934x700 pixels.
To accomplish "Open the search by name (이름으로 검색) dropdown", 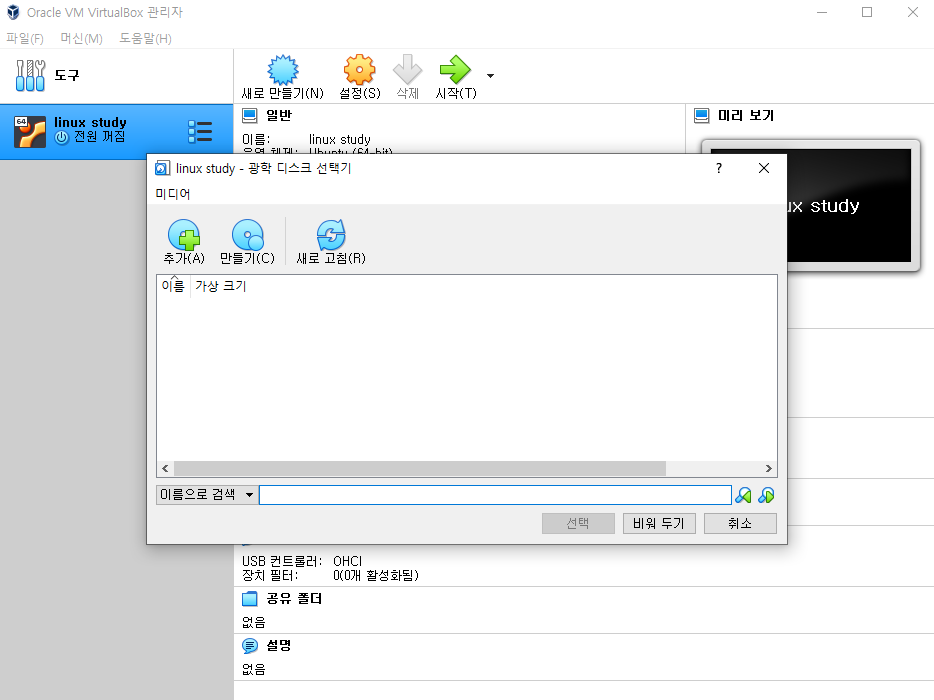I will point(207,494).
